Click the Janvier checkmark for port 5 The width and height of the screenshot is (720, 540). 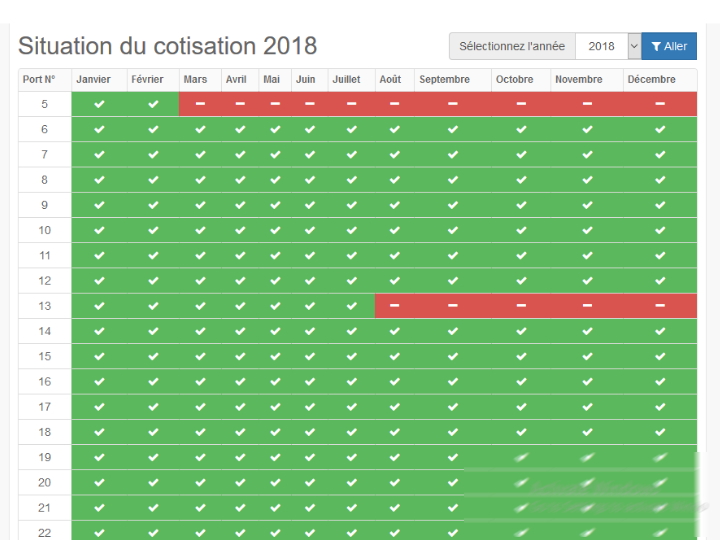(98, 104)
